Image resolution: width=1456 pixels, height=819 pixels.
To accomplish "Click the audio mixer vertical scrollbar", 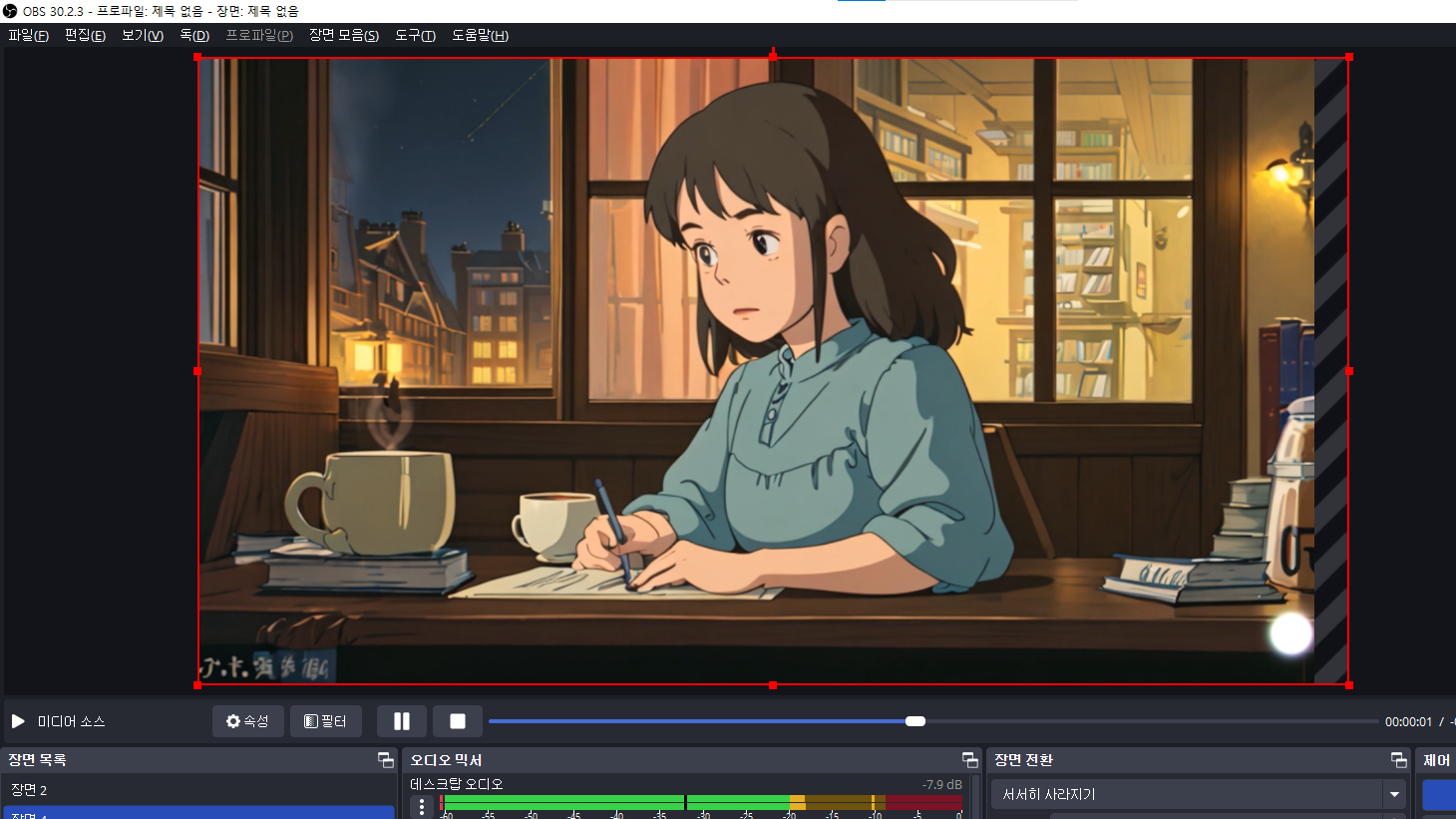I will [974, 797].
